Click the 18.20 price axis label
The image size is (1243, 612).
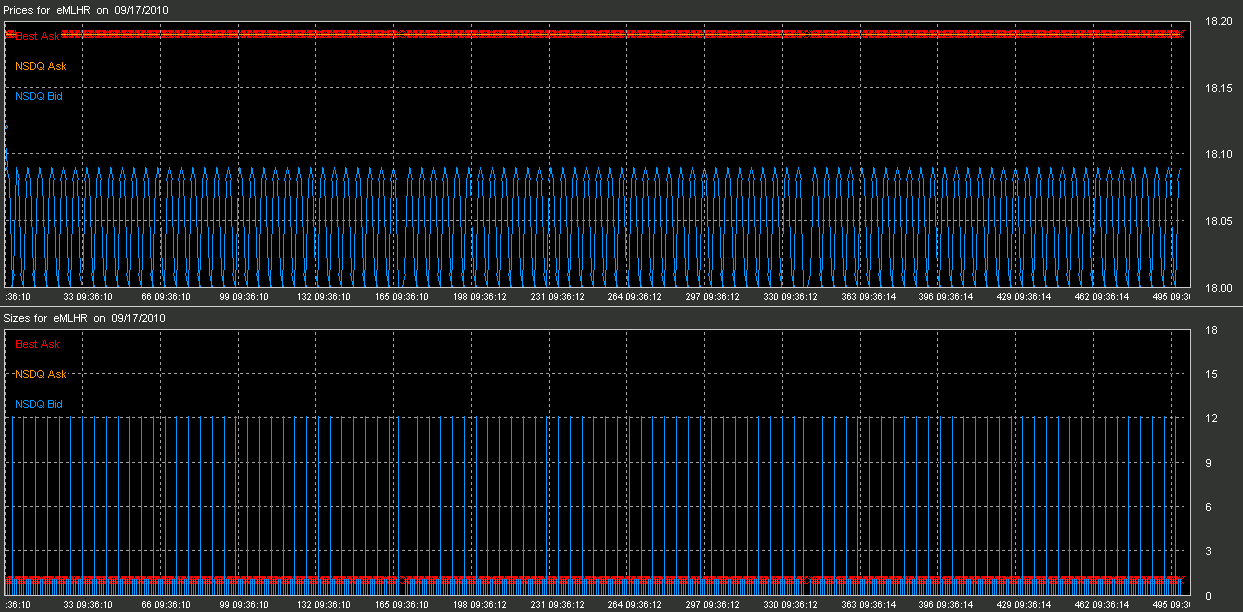pyautogui.click(x=1217, y=22)
